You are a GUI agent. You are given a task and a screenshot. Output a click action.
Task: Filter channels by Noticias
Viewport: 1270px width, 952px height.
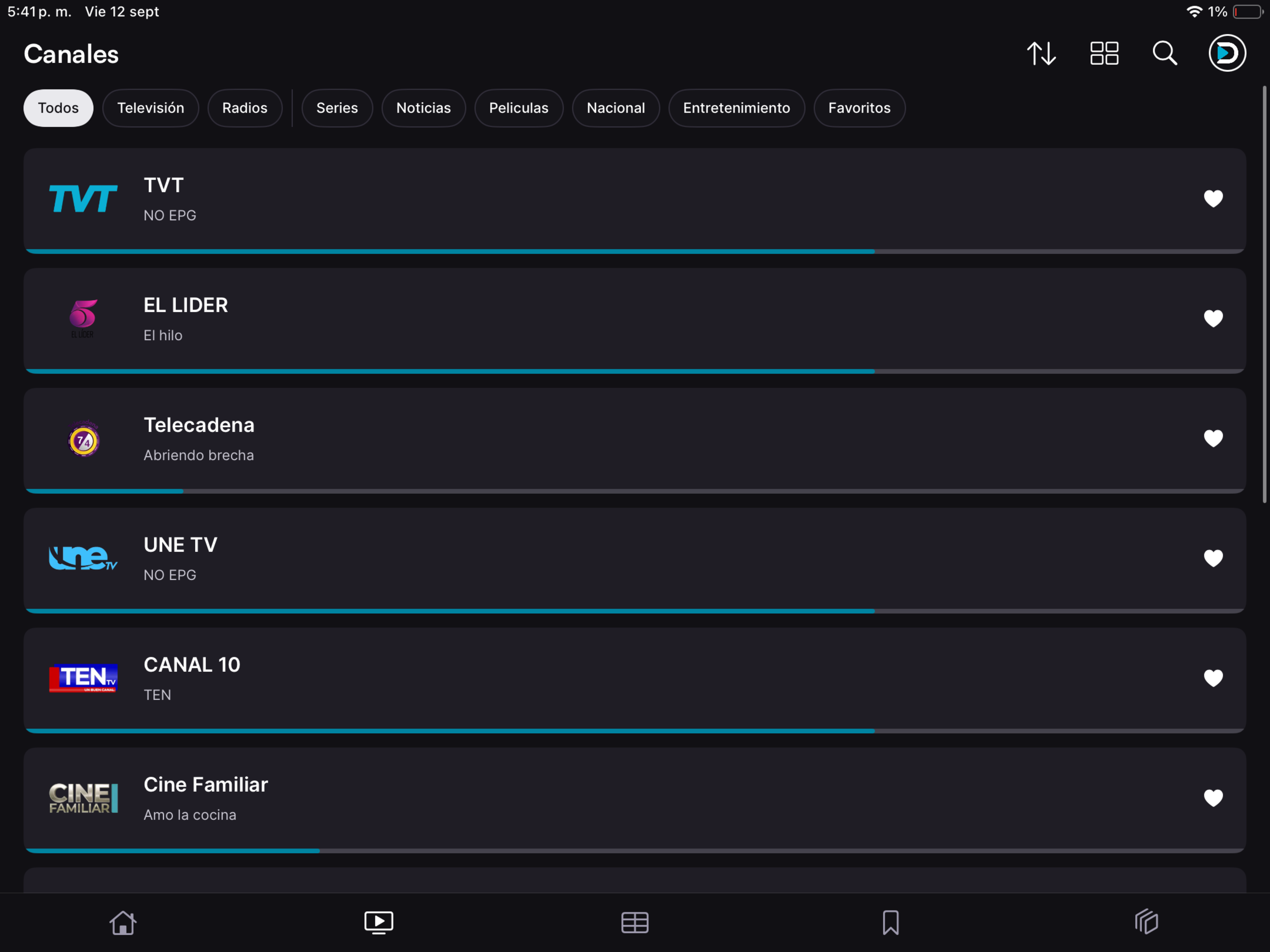tap(424, 108)
